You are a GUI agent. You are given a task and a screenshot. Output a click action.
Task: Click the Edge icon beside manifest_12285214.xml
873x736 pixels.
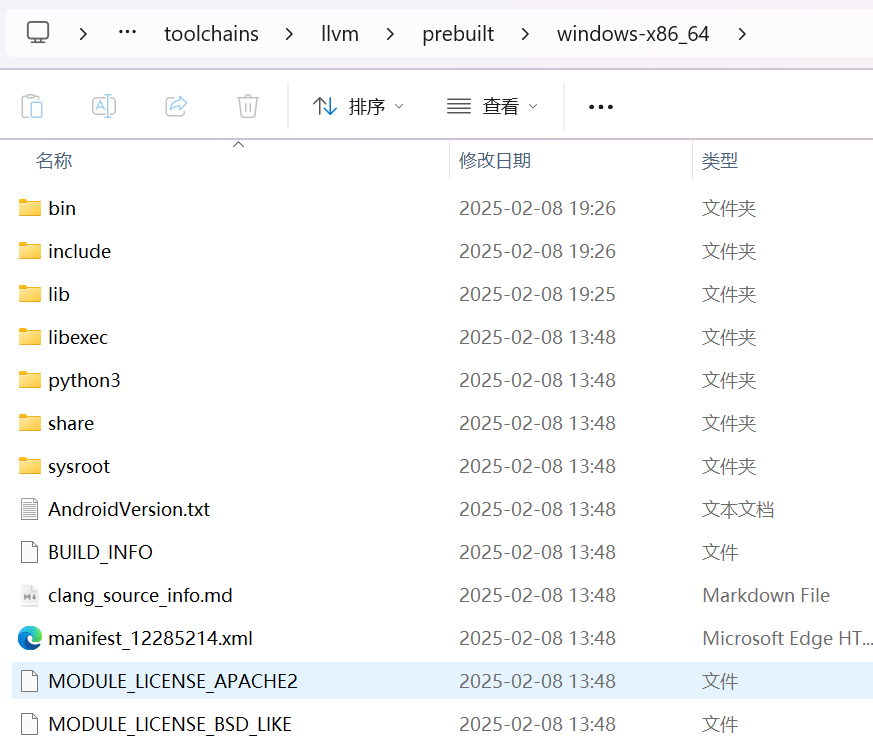pyautogui.click(x=28, y=638)
